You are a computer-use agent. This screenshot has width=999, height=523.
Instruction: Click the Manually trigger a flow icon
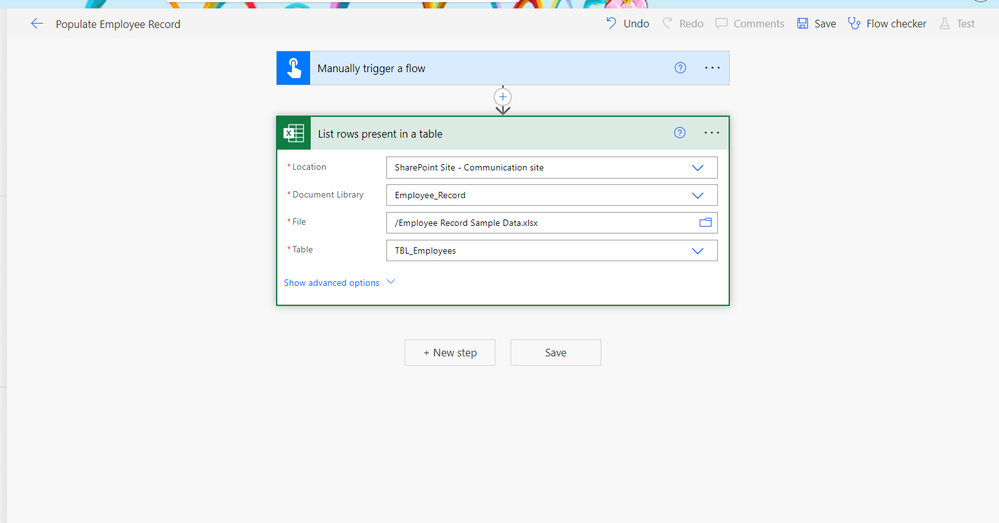click(x=294, y=68)
